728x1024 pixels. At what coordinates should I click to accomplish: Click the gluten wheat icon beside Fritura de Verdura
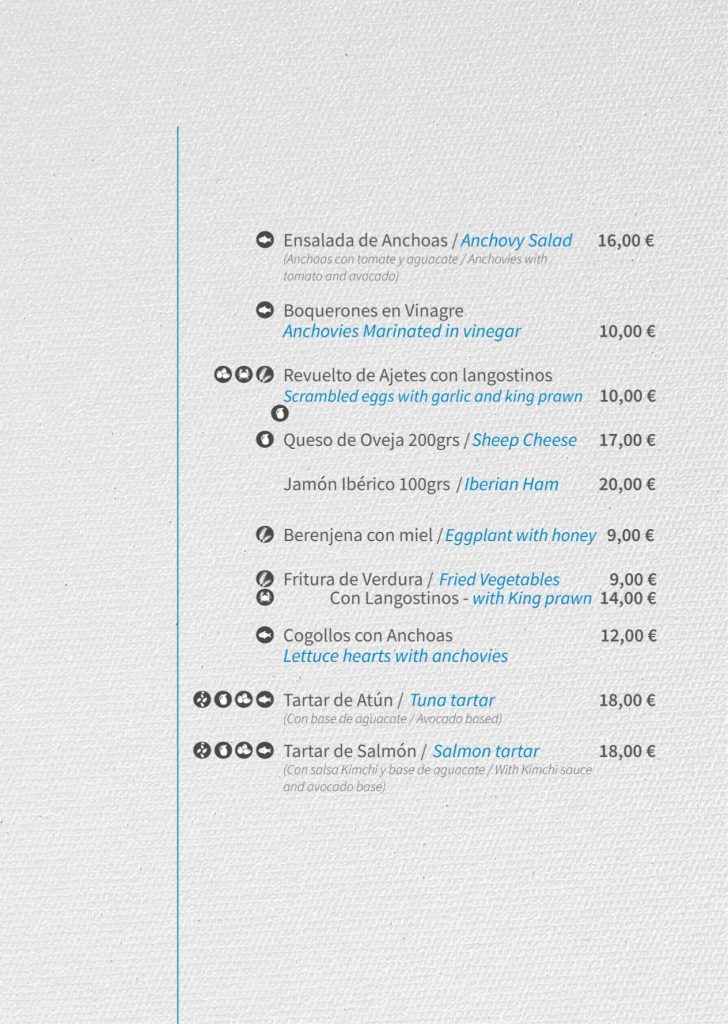point(264,579)
